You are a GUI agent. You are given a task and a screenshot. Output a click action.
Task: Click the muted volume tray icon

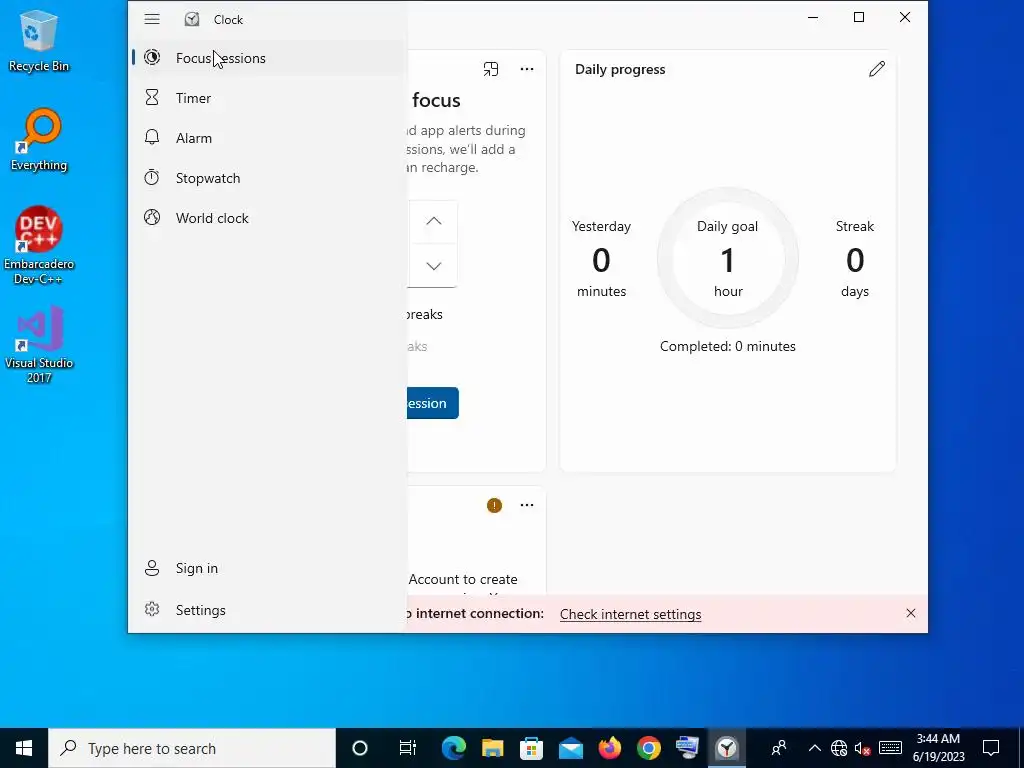[x=863, y=748]
